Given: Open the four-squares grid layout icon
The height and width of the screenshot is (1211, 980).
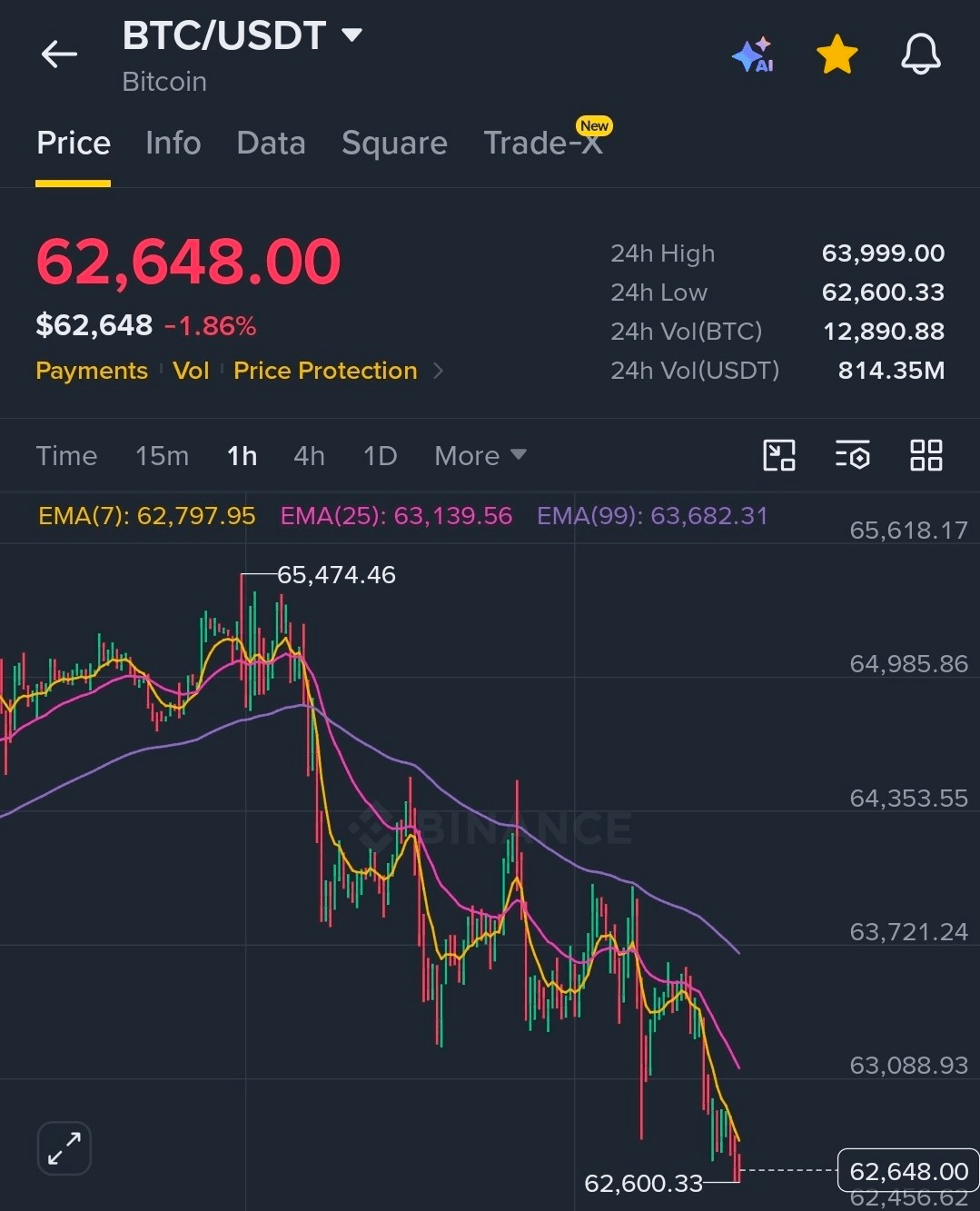Looking at the screenshot, I should [926, 455].
